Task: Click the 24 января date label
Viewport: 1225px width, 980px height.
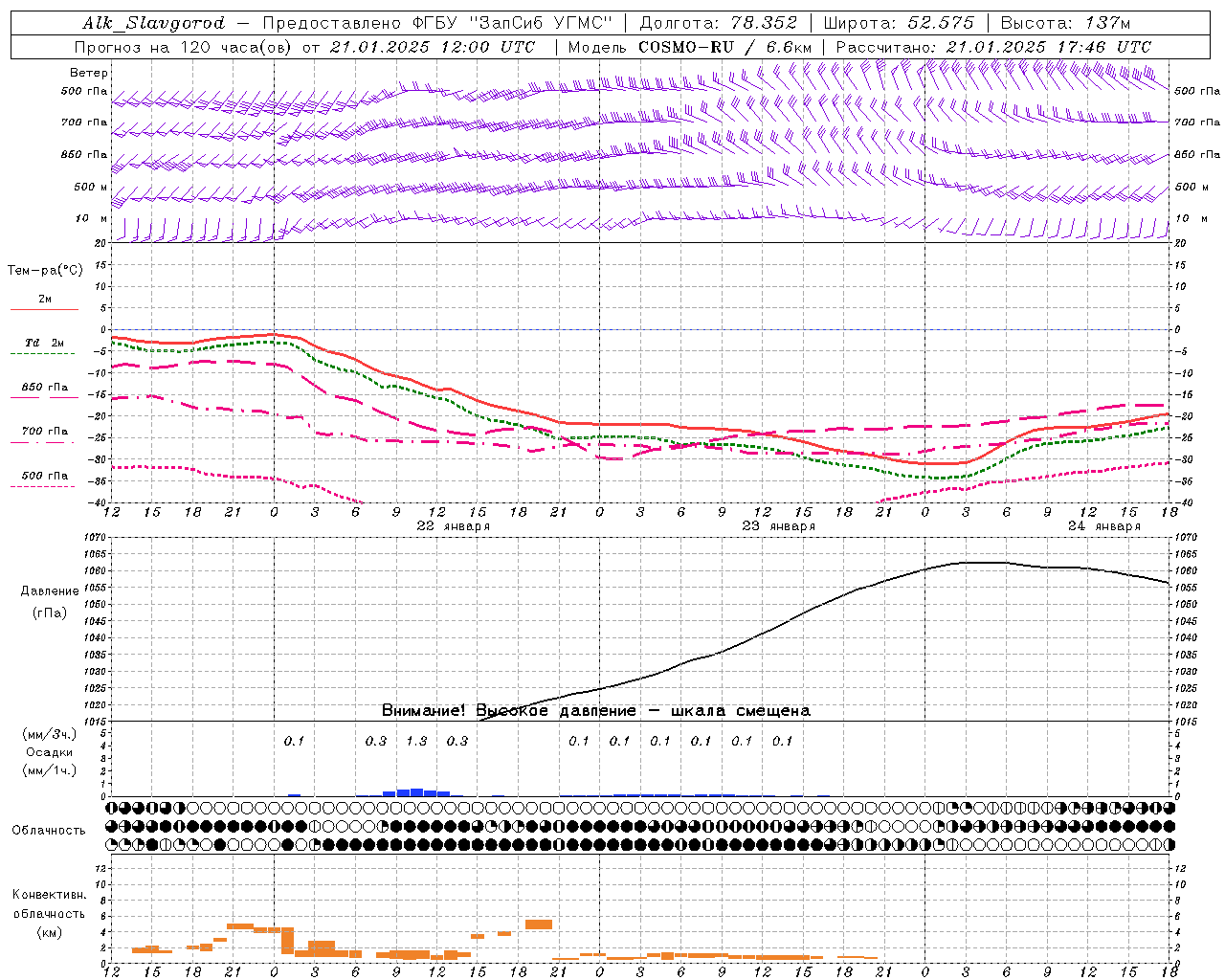Action: 1104,525
